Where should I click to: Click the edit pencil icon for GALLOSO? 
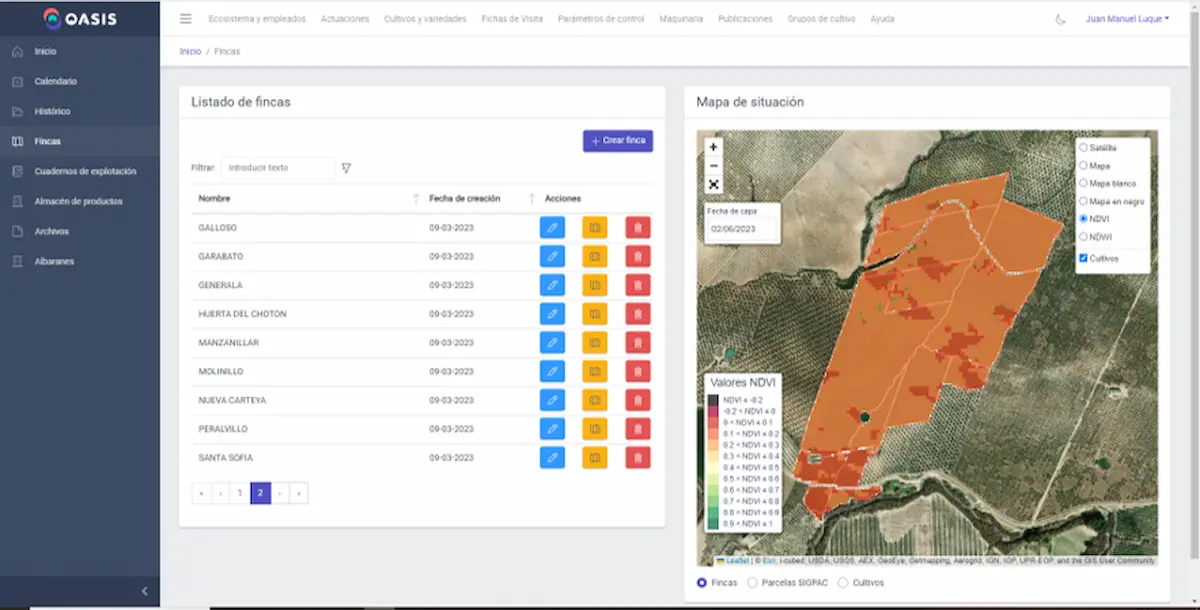click(552, 228)
